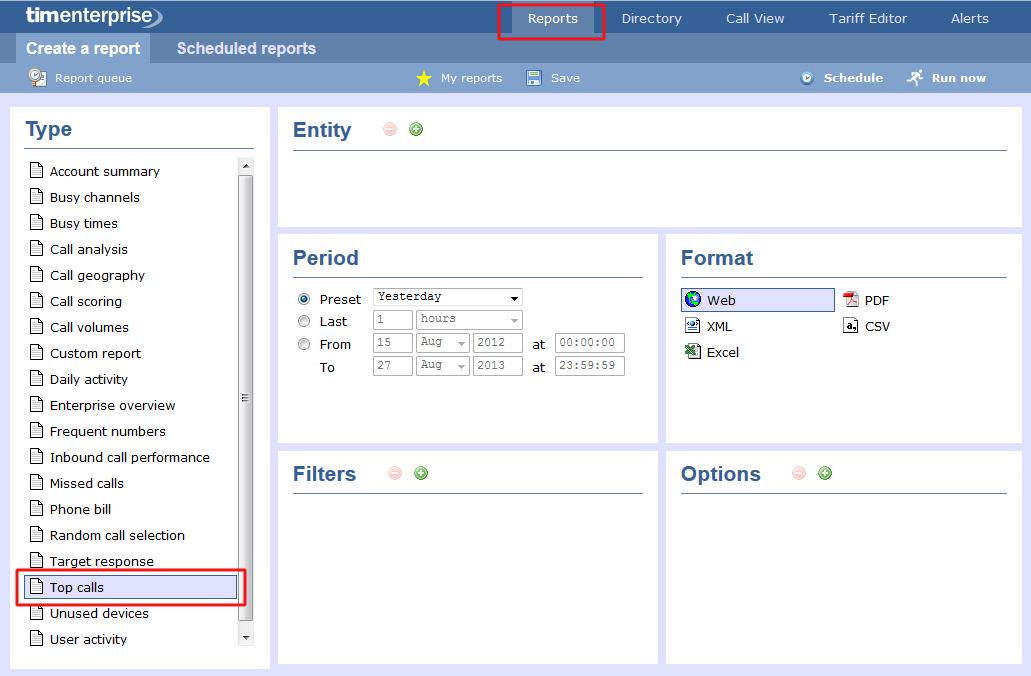Screen dimensions: 1031x676
Task: Open the From month Aug dropdown
Action: tap(443, 343)
